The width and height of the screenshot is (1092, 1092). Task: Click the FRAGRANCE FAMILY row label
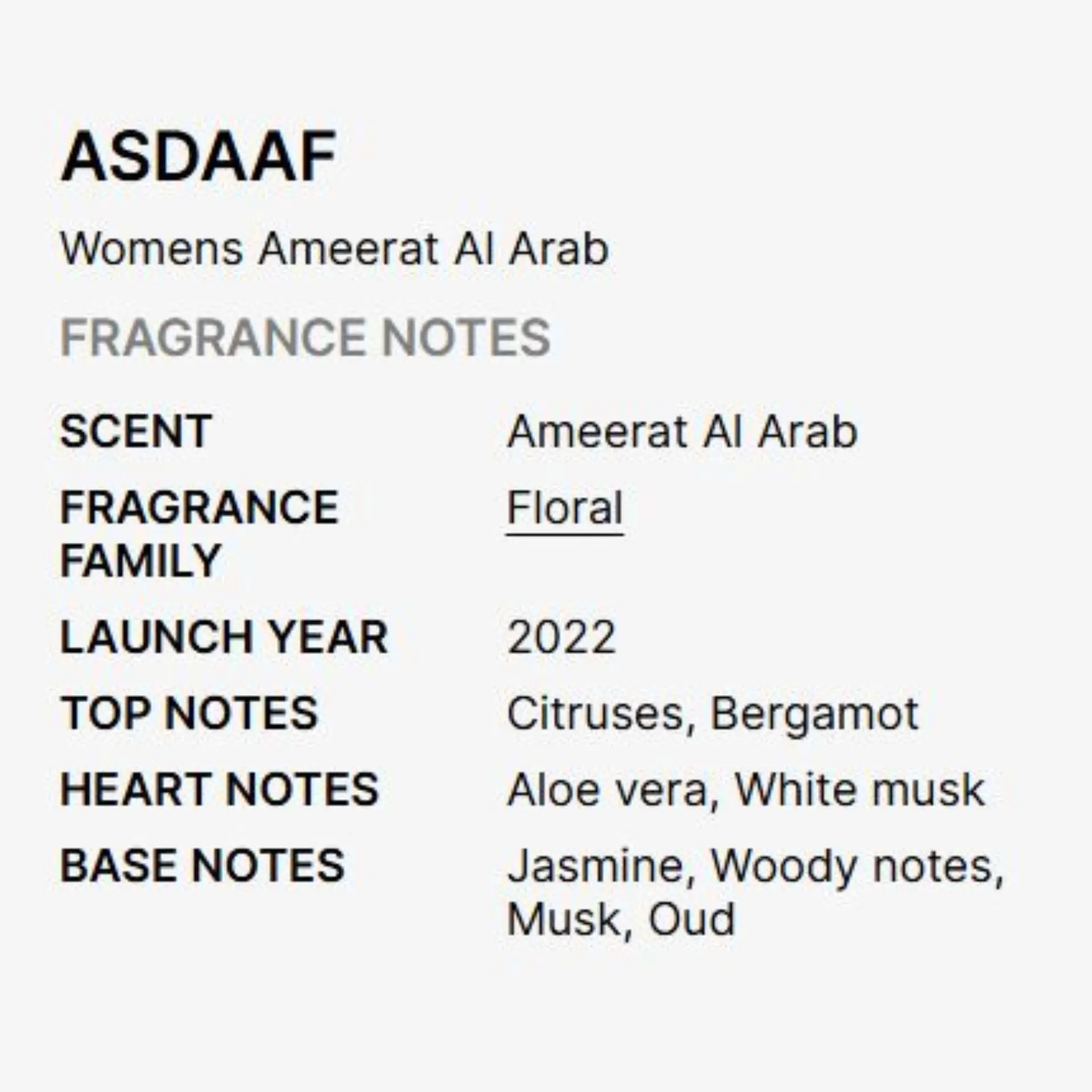point(199,533)
